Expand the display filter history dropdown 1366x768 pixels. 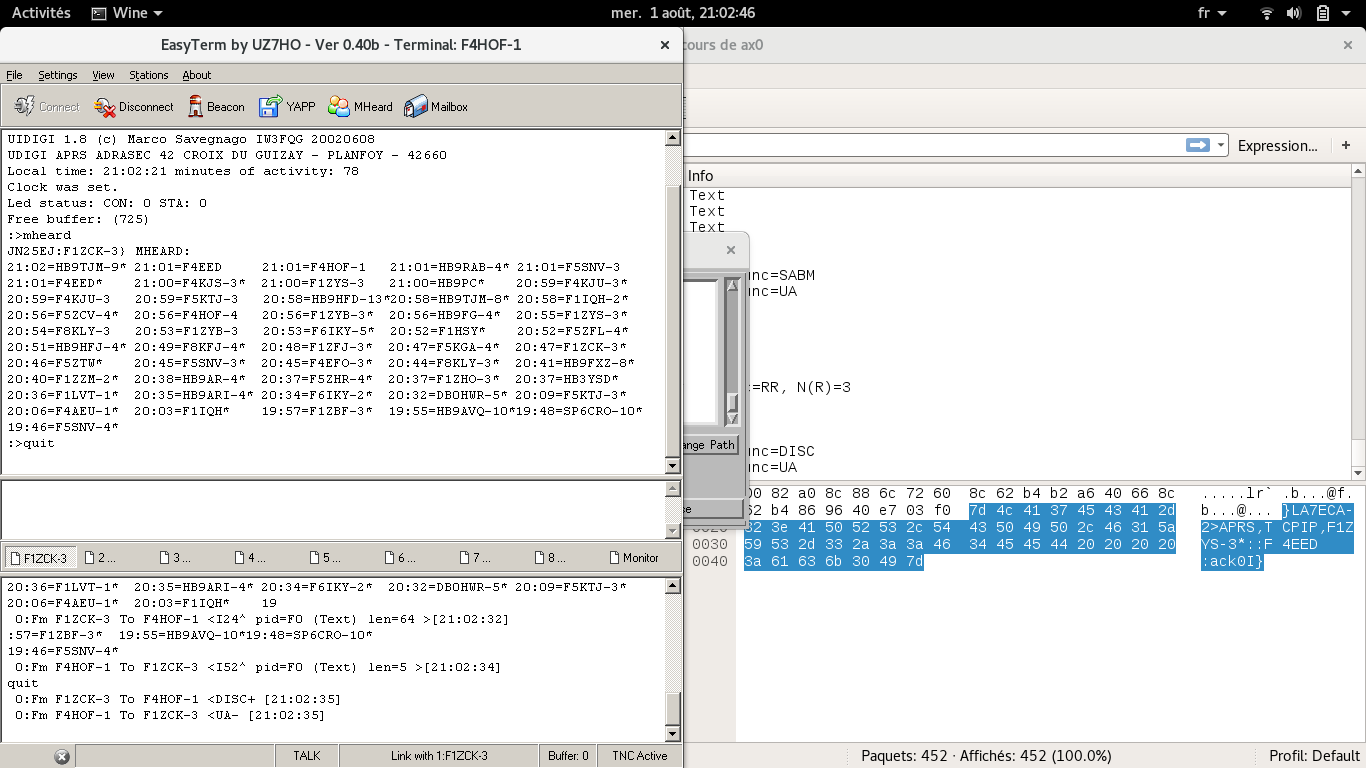1221,146
